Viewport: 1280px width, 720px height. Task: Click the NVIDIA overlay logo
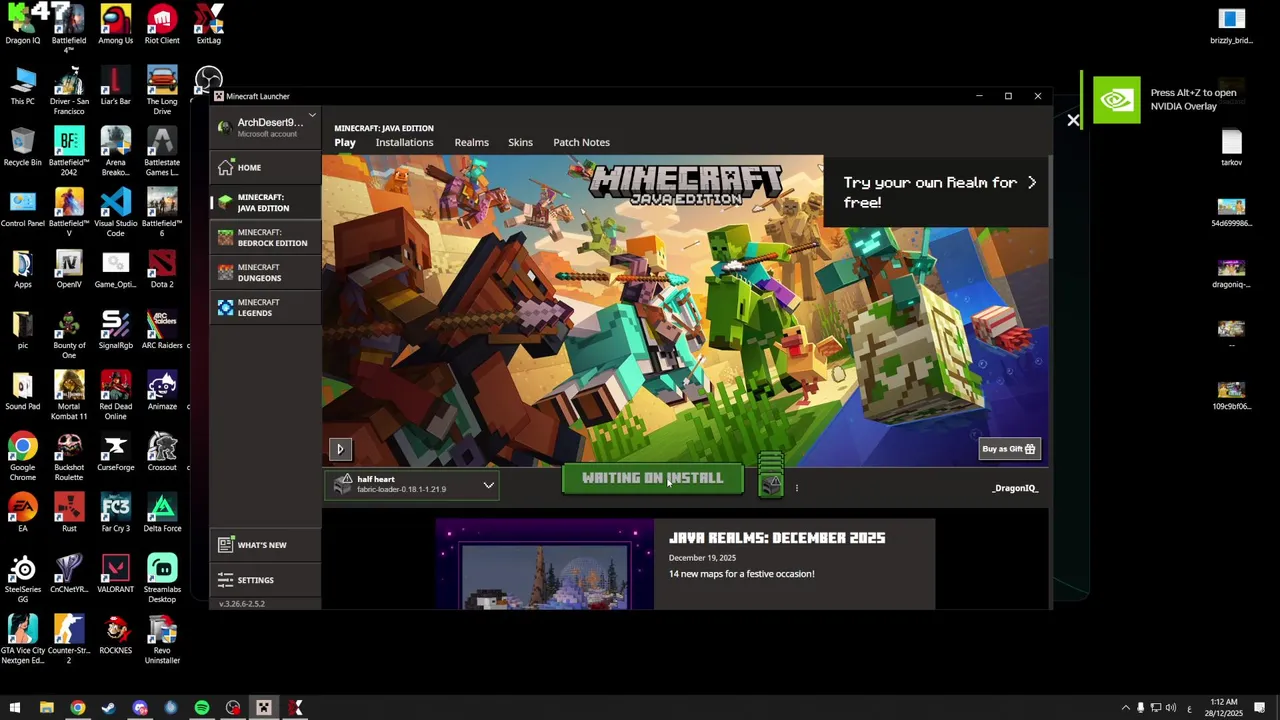(1116, 99)
